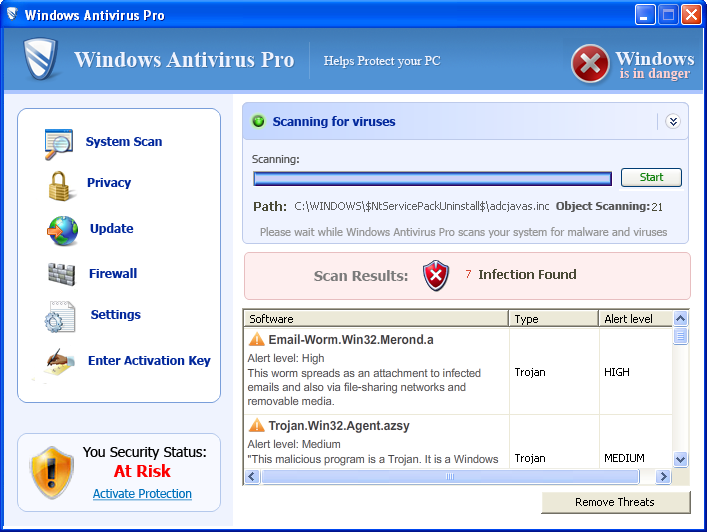The height and width of the screenshot is (532, 707).
Task: Click warning icon beside Email-Worm.Win32.Merond.a
Action: pyautogui.click(x=257, y=339)
